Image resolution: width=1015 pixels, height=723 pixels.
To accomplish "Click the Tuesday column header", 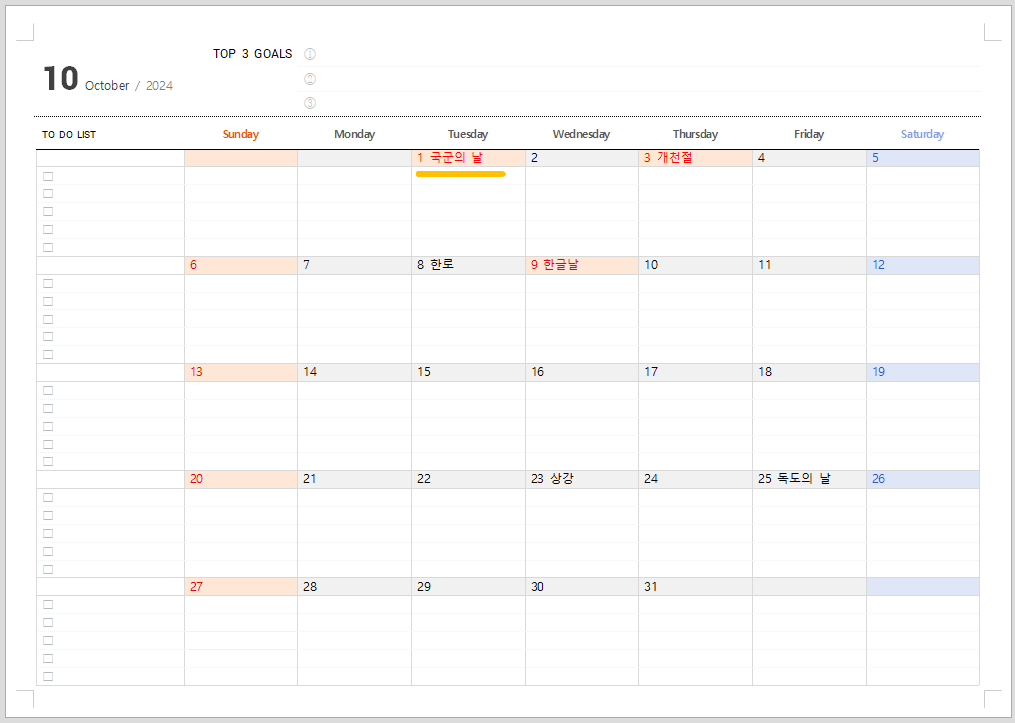I will 468,134.
